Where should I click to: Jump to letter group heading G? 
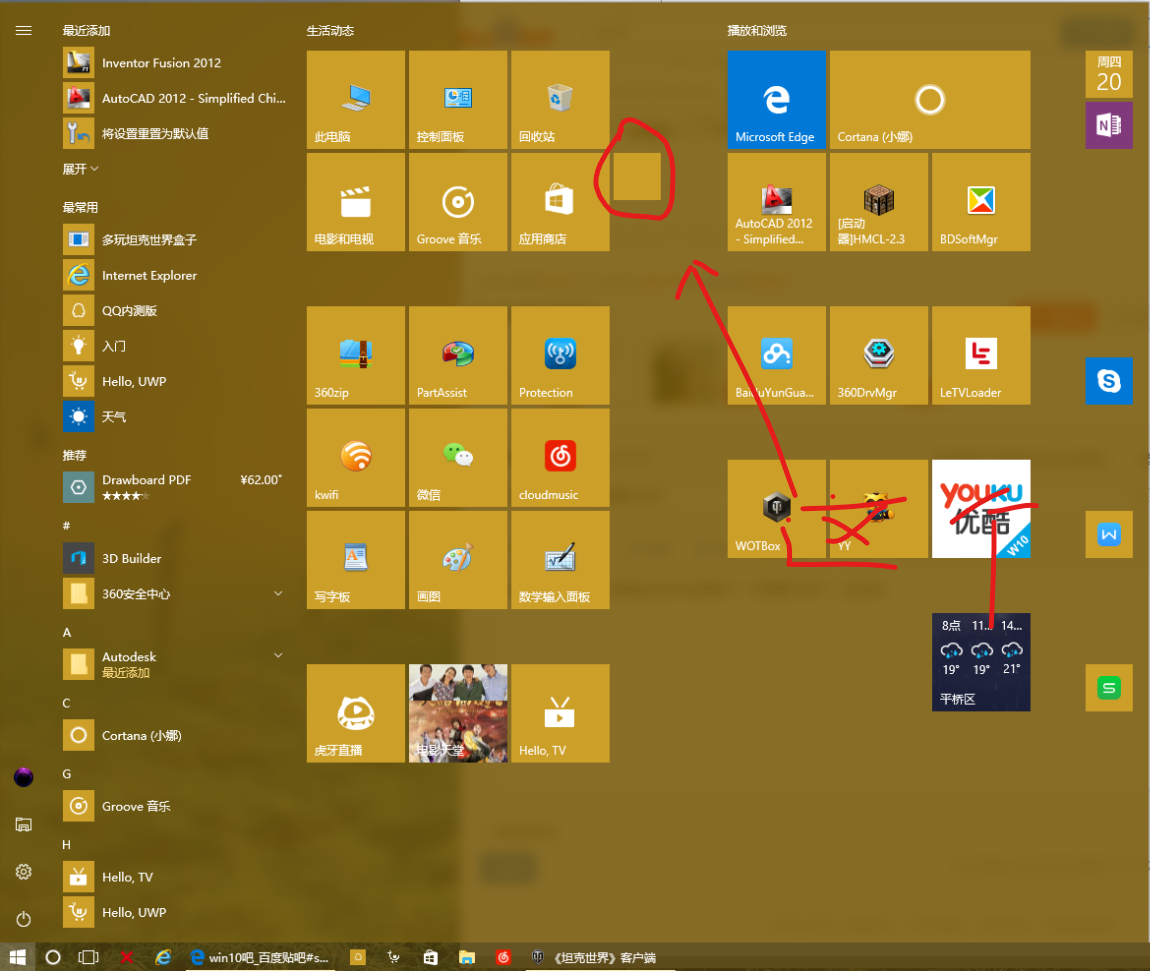67,774
